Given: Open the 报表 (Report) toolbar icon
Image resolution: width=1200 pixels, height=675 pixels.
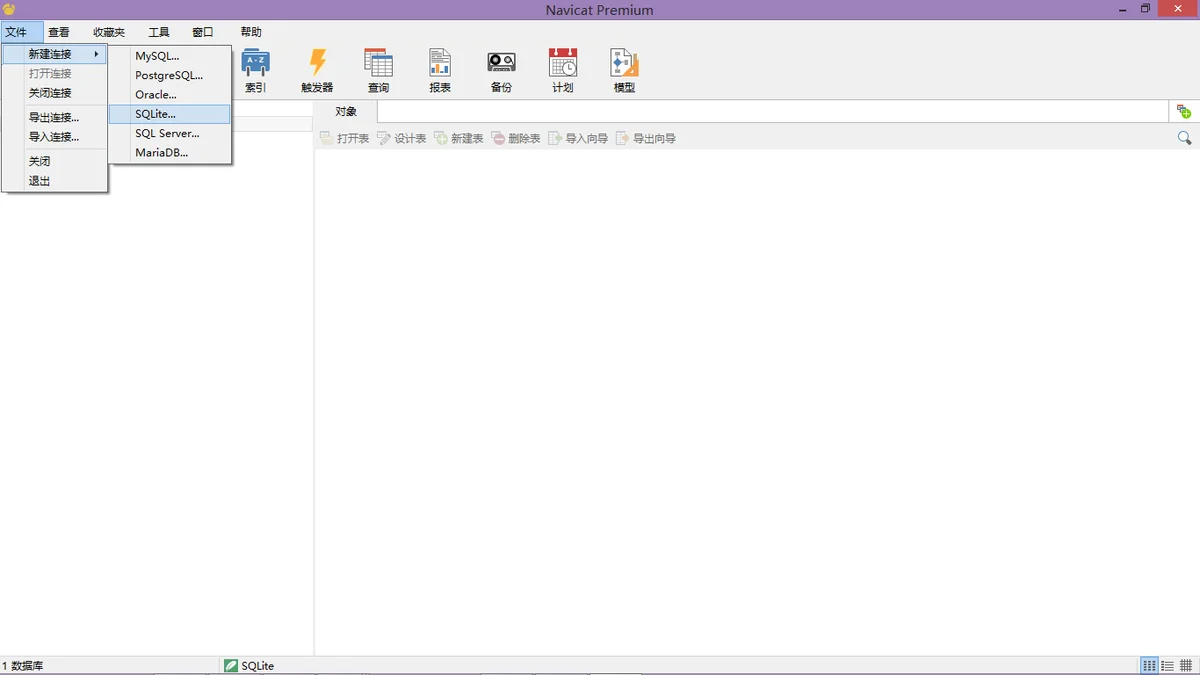Looking at the screenshot, I should pos(440,70).
